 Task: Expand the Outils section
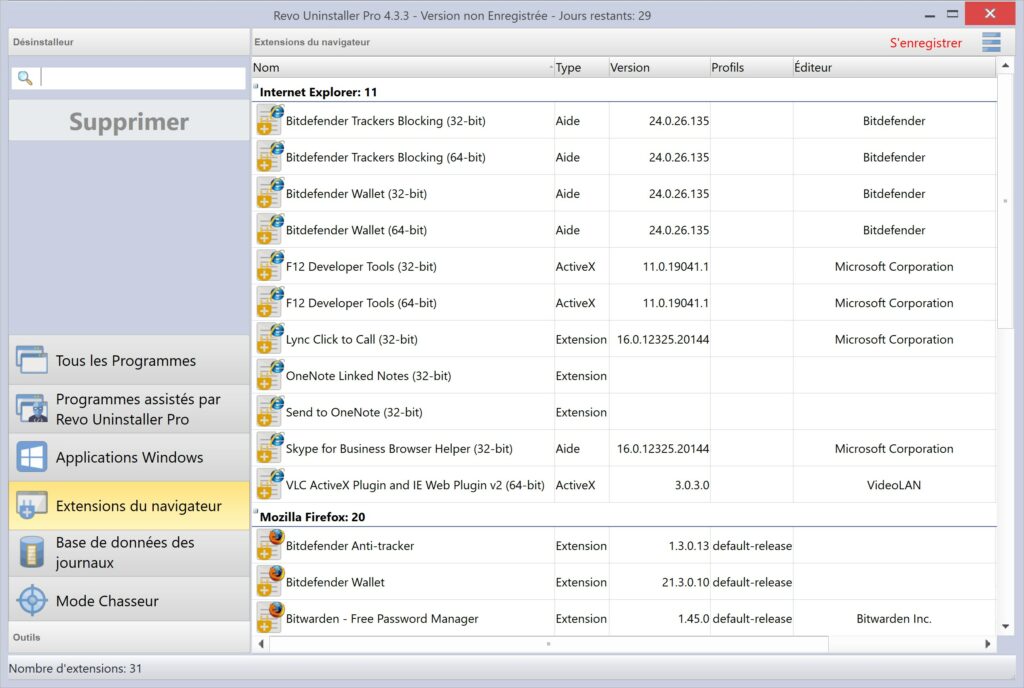(x=129, y=637)
